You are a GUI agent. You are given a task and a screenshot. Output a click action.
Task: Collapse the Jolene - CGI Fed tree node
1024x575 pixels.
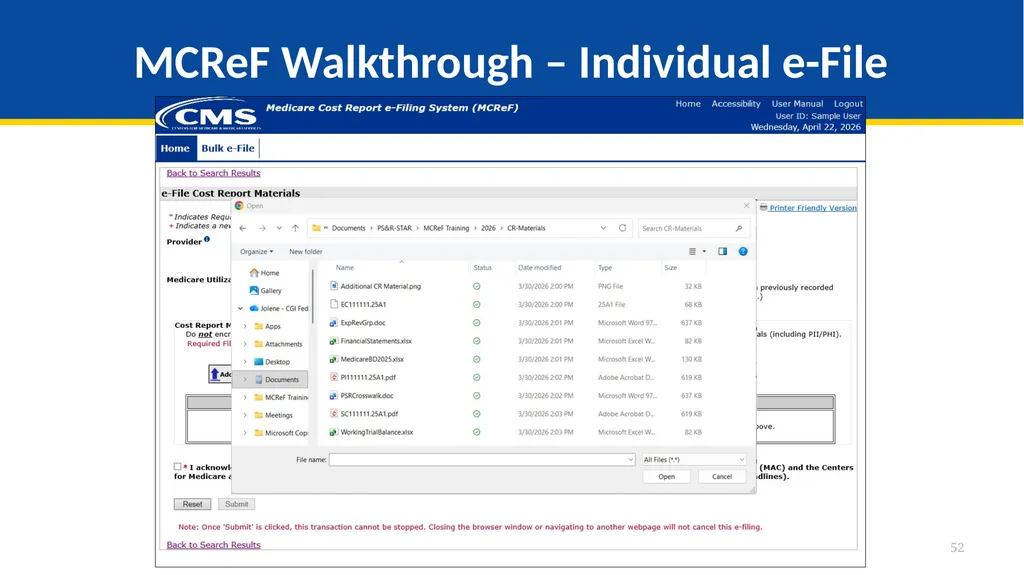pyautogui.click(x=240, y=308)
